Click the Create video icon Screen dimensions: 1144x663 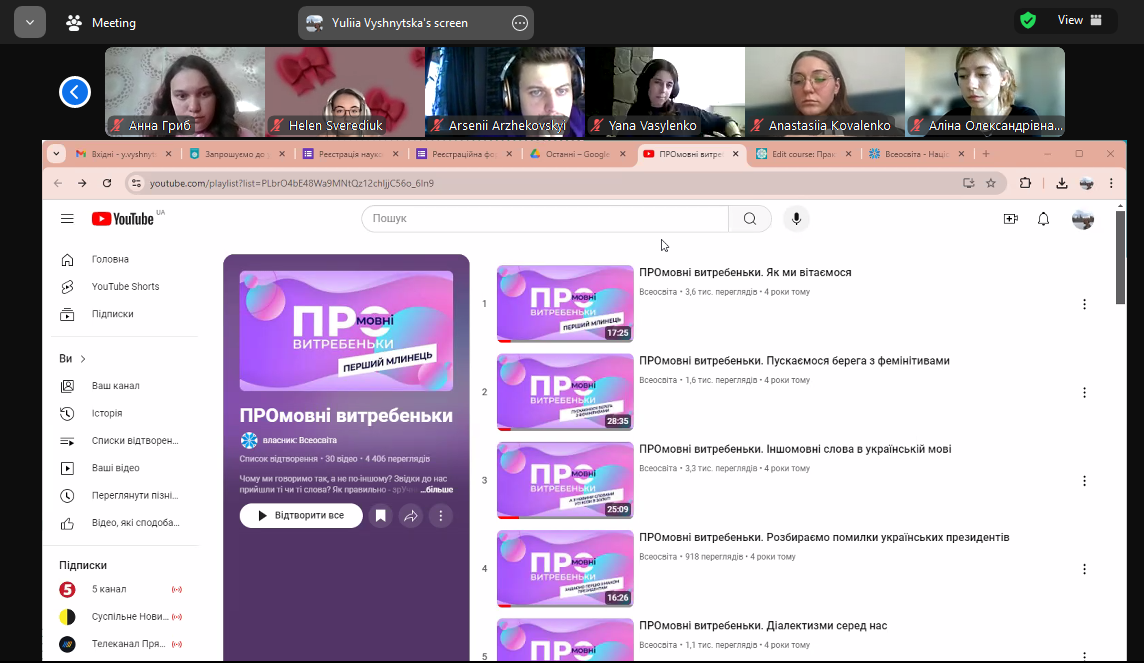[x=1010, y=219]
